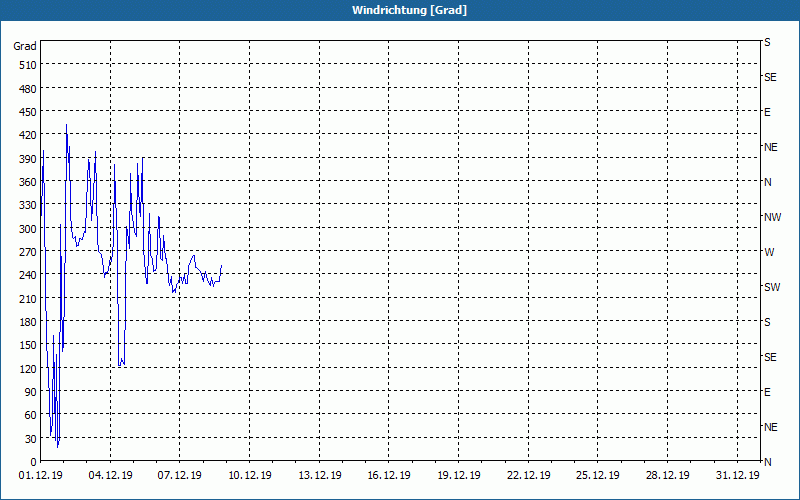Click the 90 y-axis value
The width and height of the screenshot is (800, 500).
(31, 392)
